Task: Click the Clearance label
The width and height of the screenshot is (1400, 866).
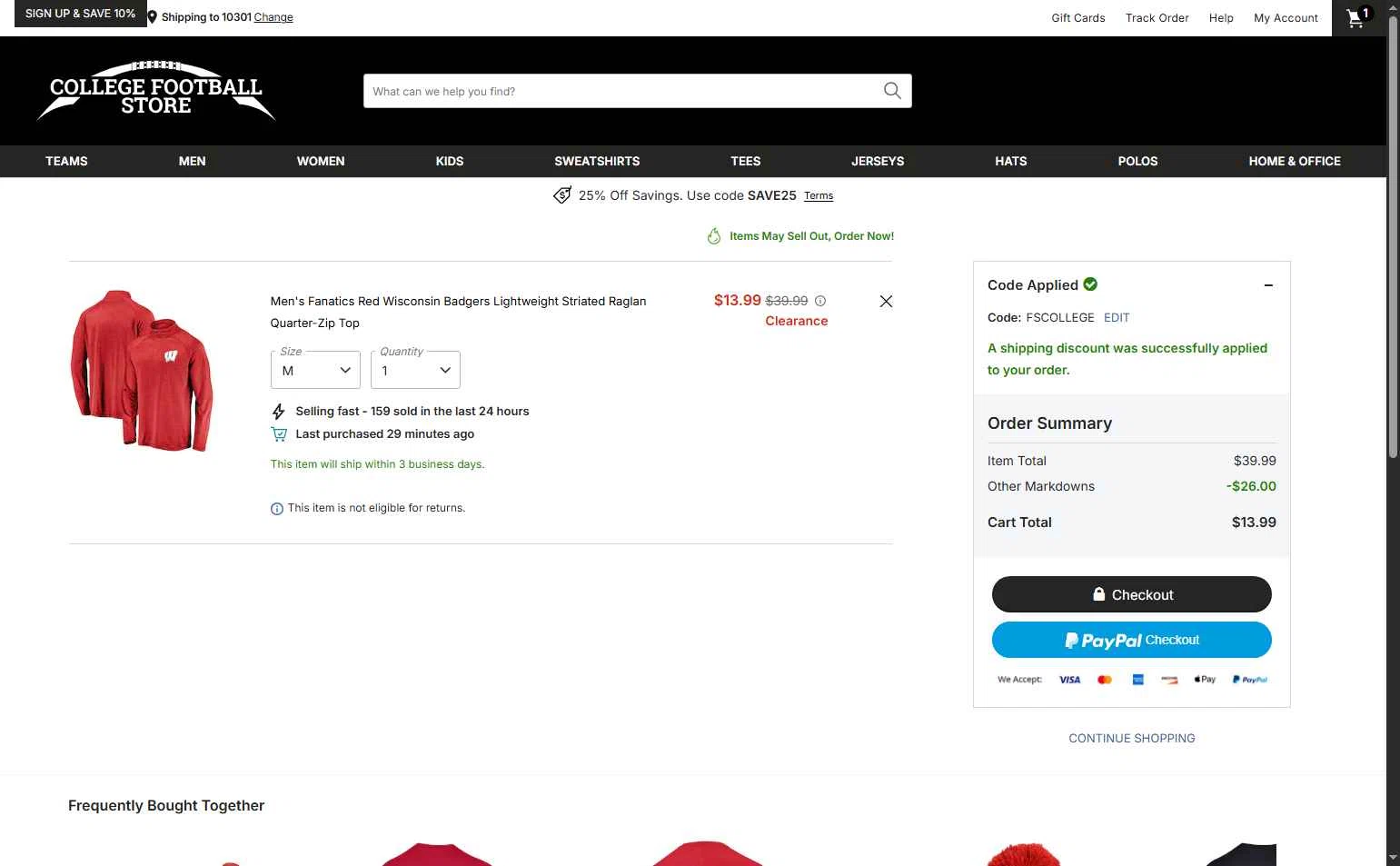Action: click(x=797, y=321)
